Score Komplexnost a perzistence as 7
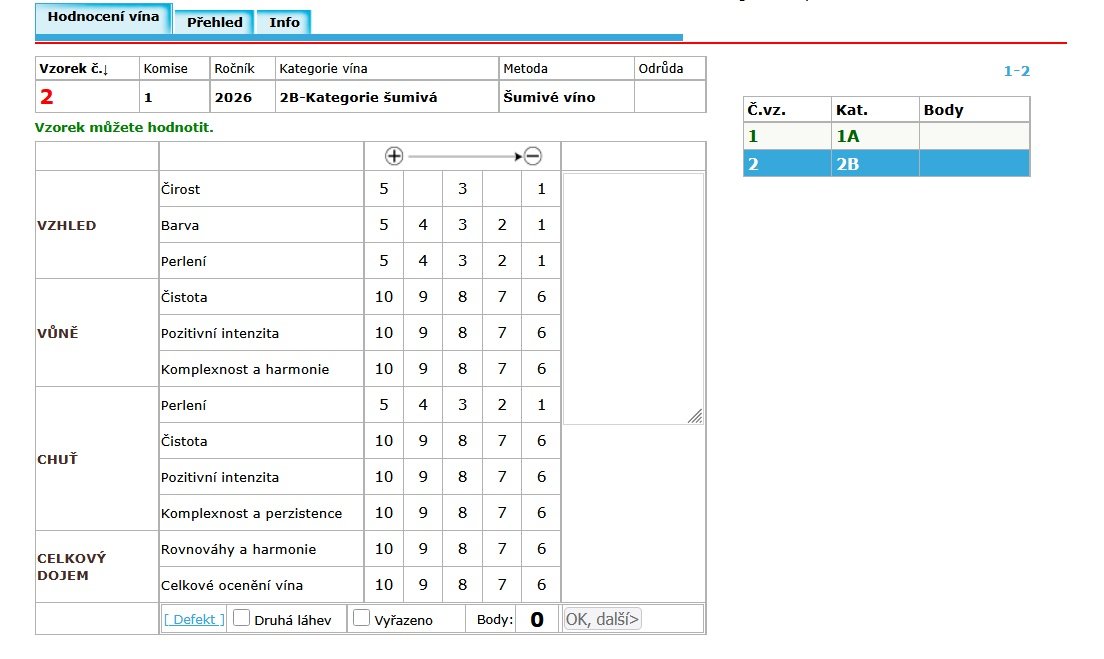Screen dimensions: 1104x659 click(502, 513)
